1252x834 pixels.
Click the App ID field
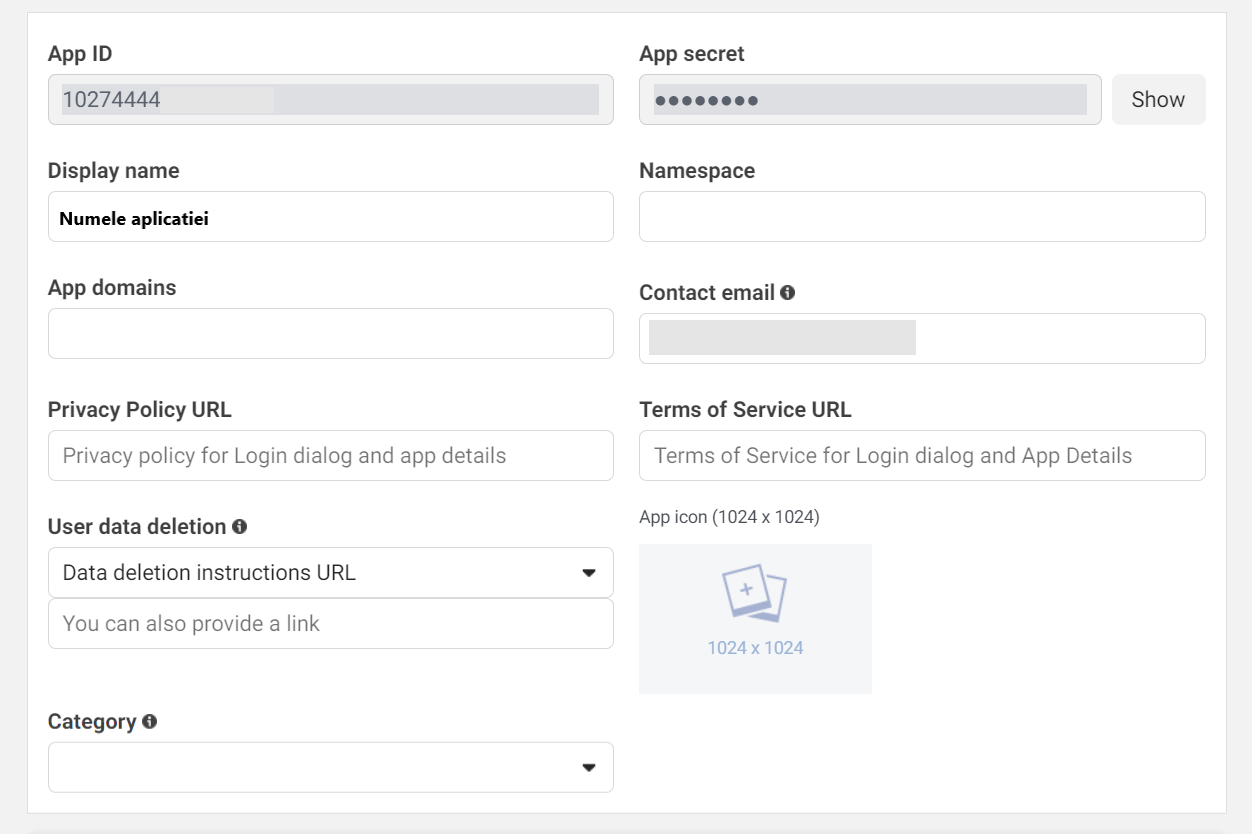pos(330,100)
